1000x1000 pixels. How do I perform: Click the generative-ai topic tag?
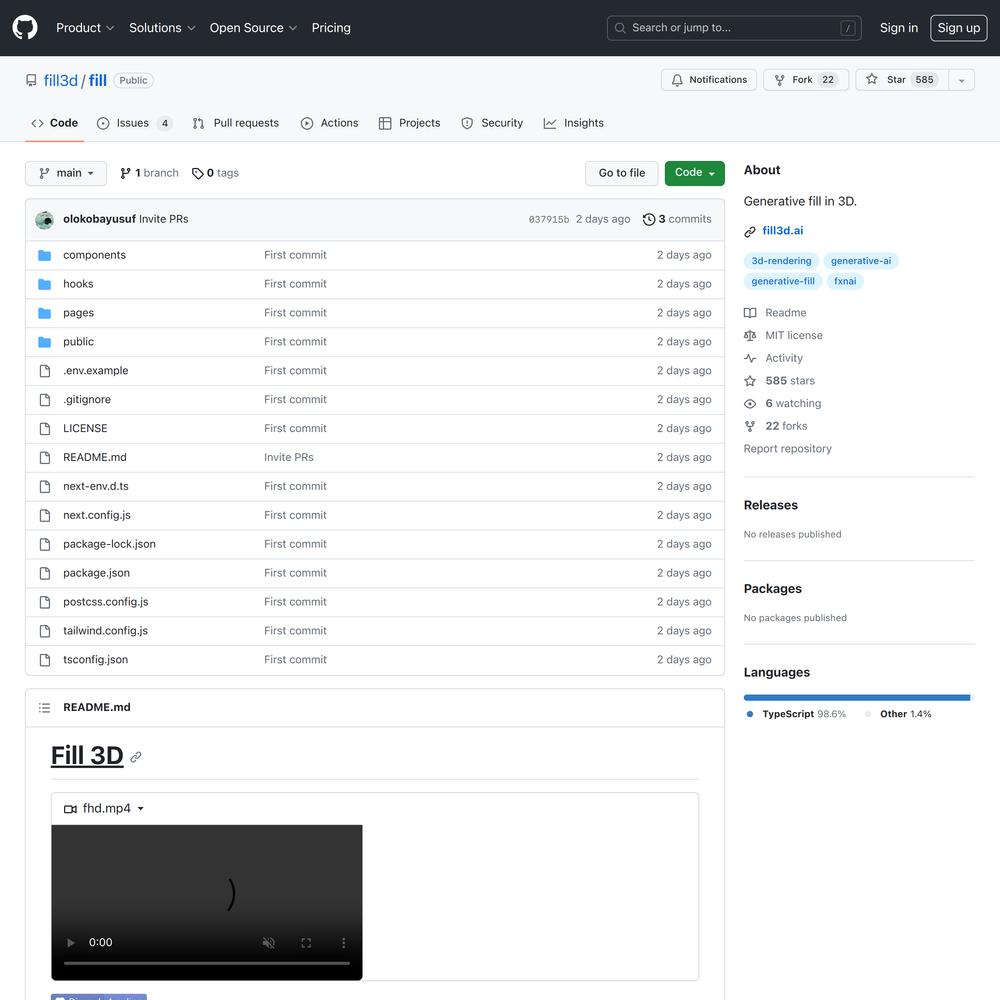860,261
